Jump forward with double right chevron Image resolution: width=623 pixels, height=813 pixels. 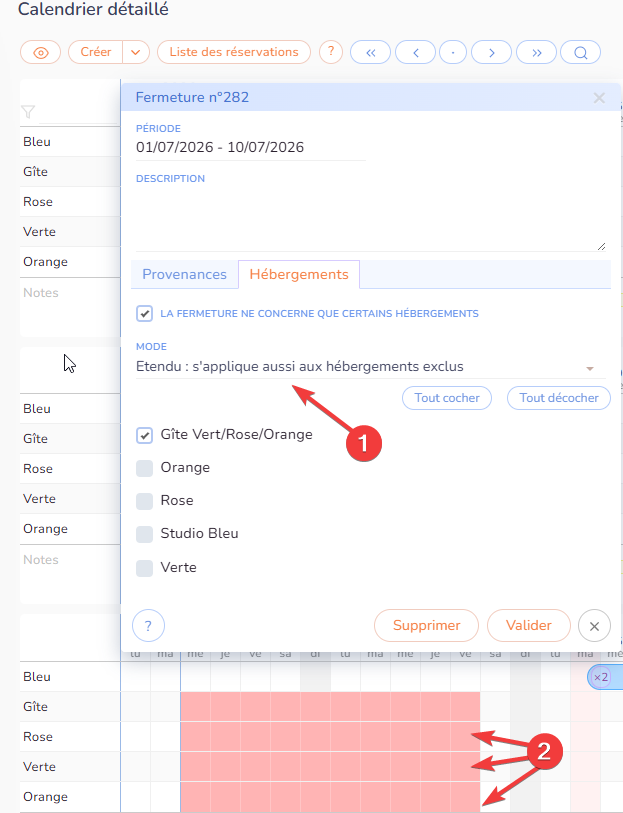[536, 53]
